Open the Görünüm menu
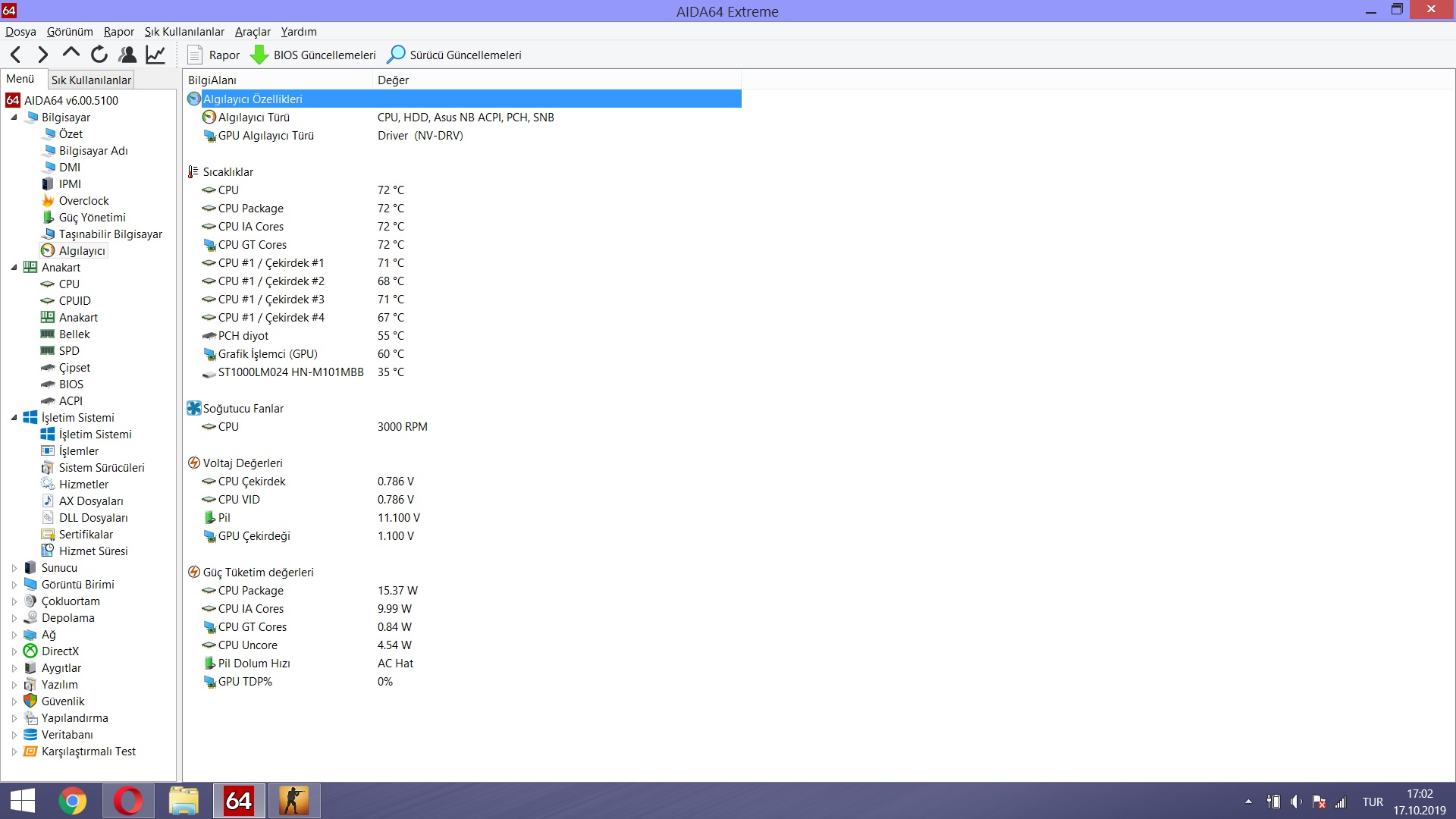 coord(70,32)
